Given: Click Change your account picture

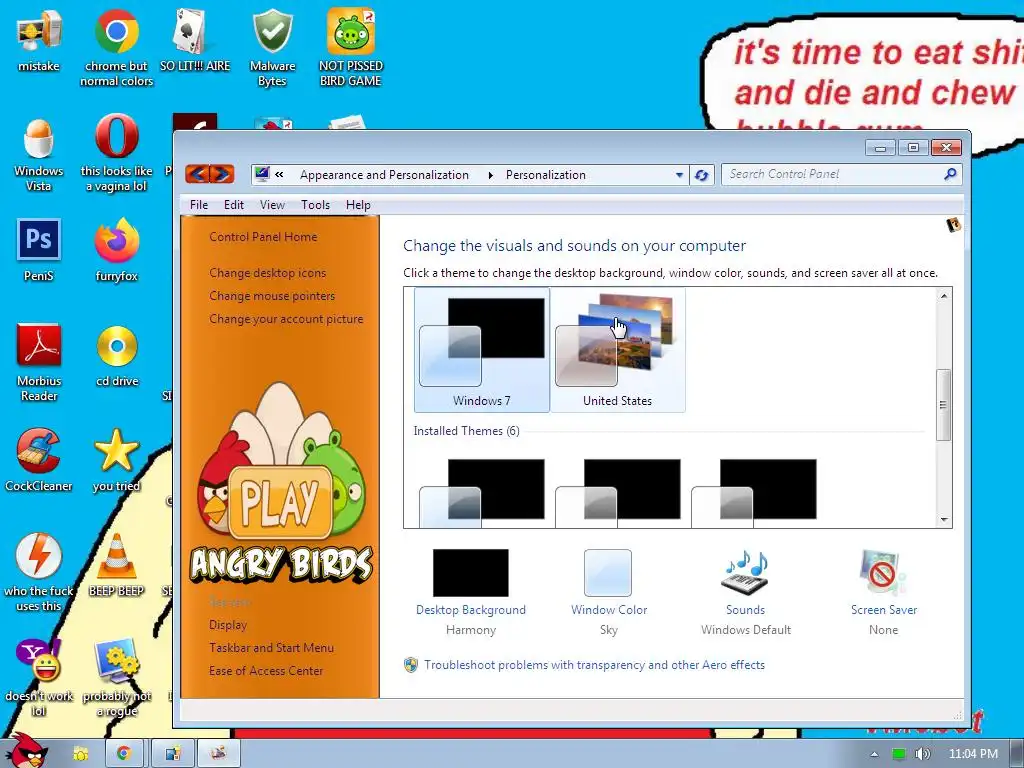Looking at the screenshot, I should tap(286, 319).
